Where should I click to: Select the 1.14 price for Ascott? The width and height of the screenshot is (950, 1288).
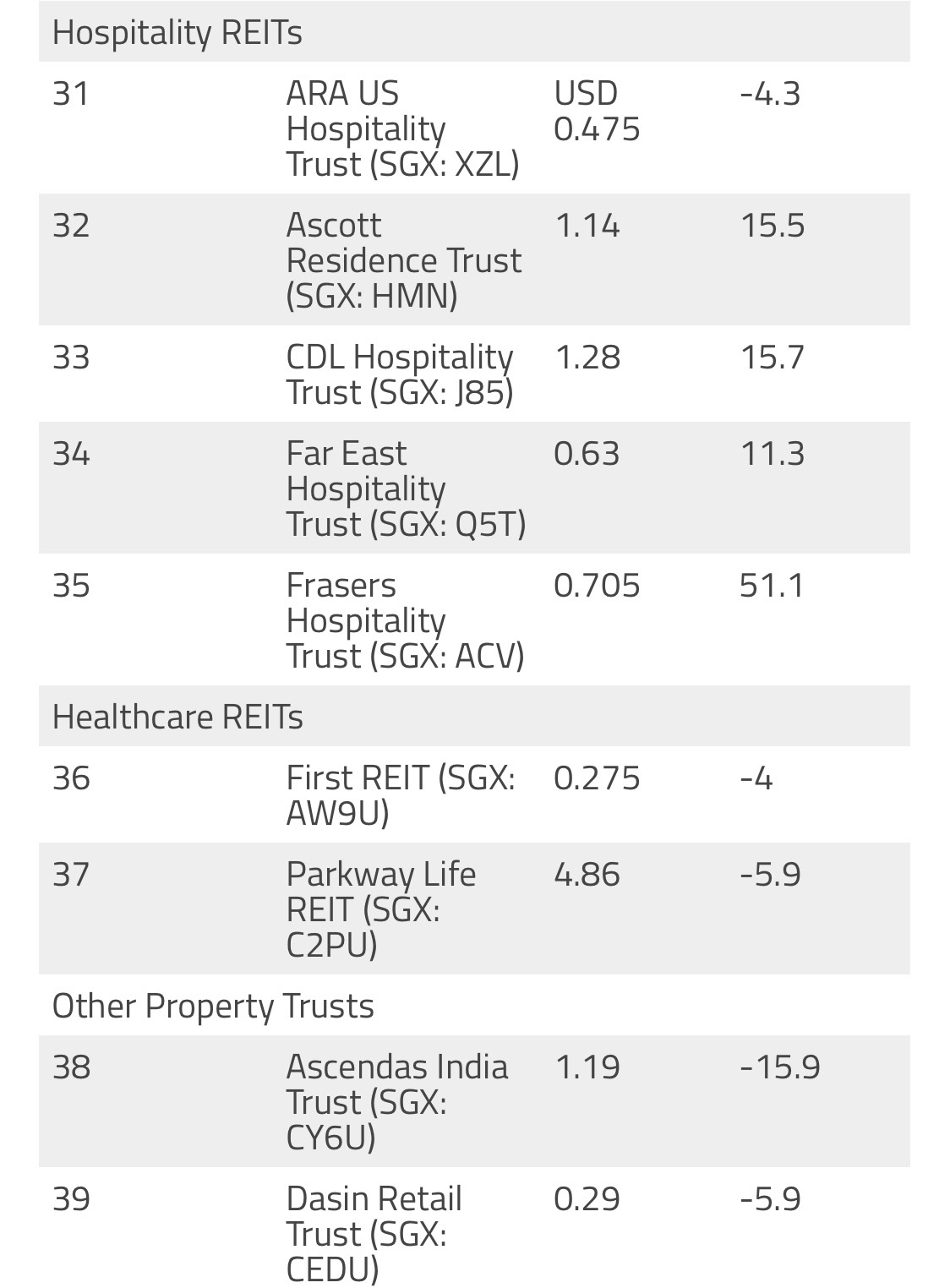(x=587, y=226)
